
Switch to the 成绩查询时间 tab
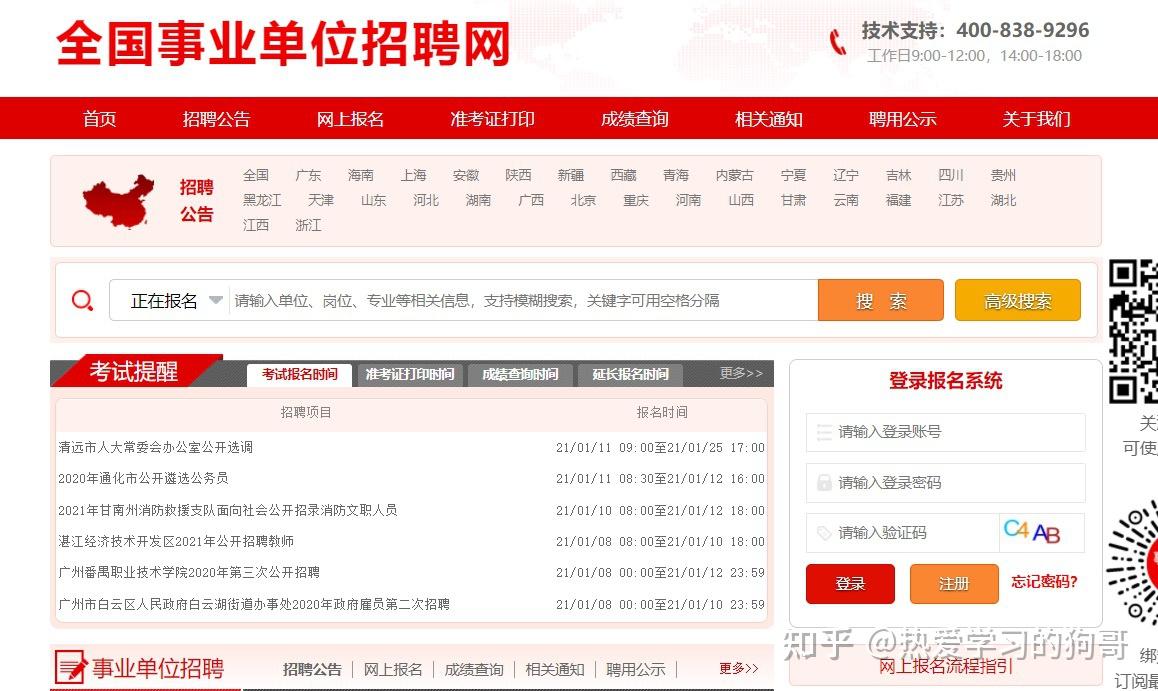(x=520, y=374)
